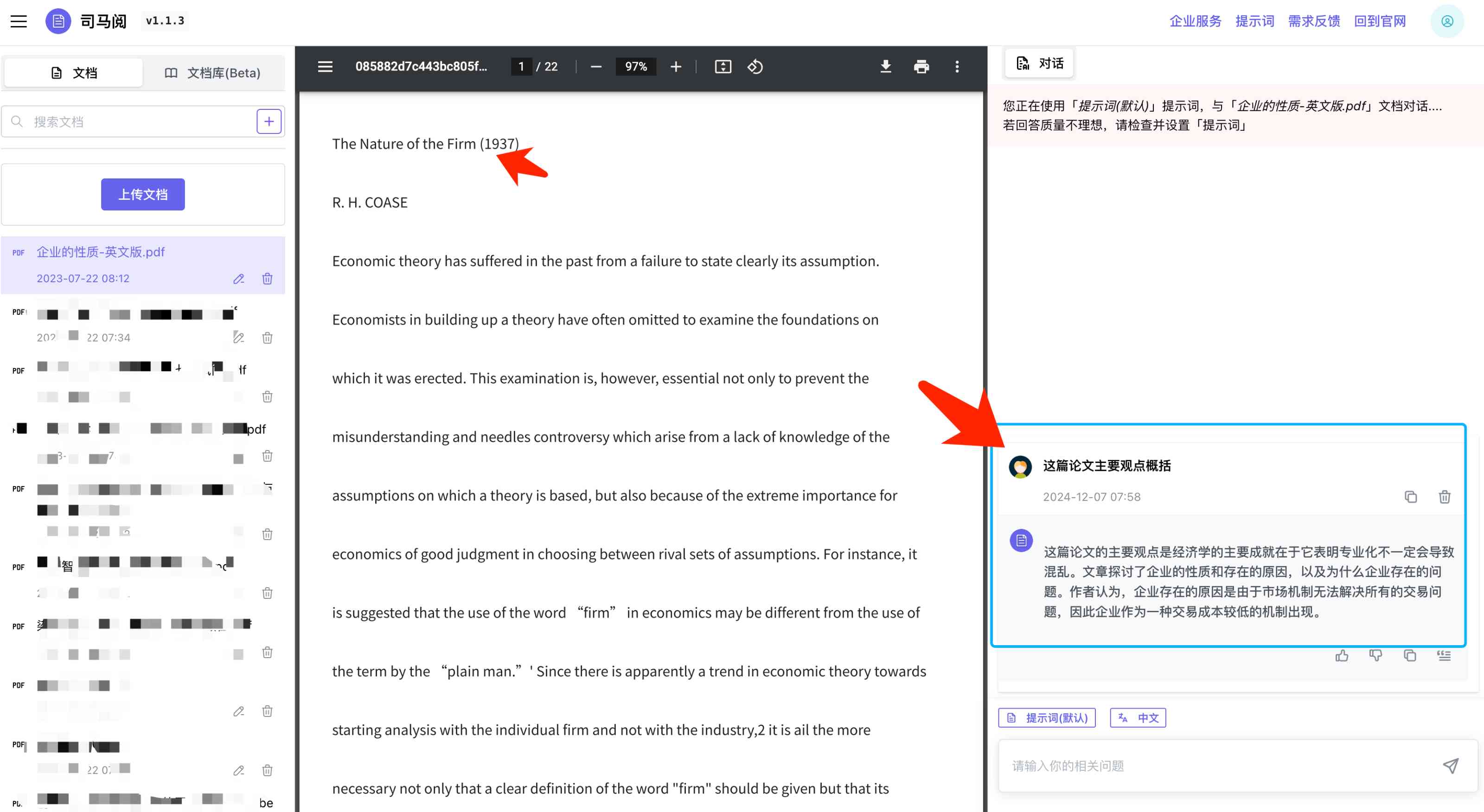Click 上传文档 button
1484x812 pixels.
(143, 195)
